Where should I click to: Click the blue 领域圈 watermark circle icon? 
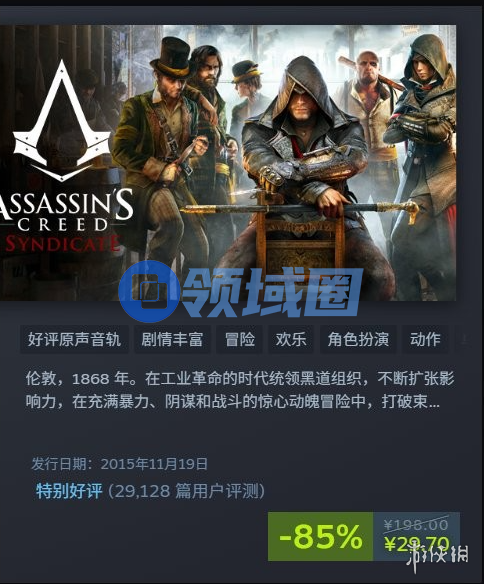pyautogui.click(x=149, y=292)
